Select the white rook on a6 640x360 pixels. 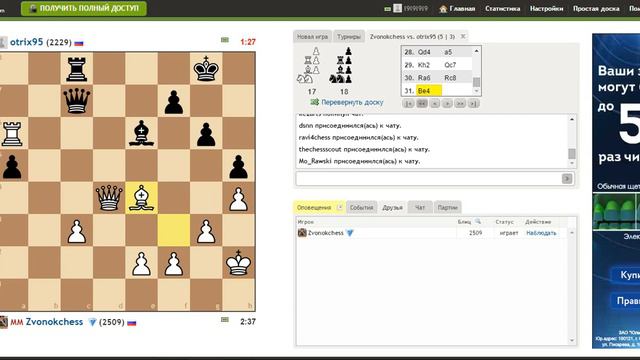tap(12, 133)
